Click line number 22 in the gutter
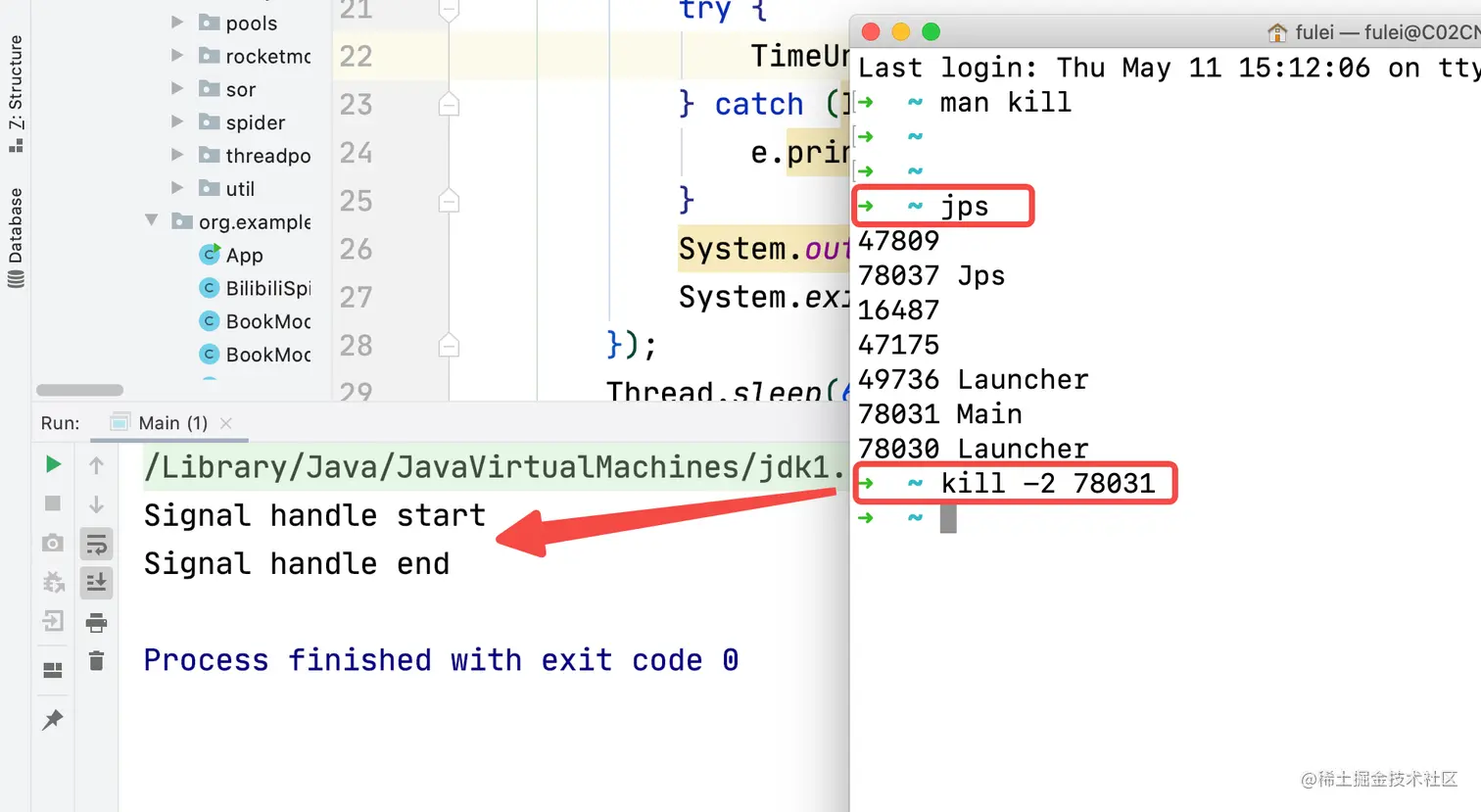 pyautogui.click(x=357, y=56)
